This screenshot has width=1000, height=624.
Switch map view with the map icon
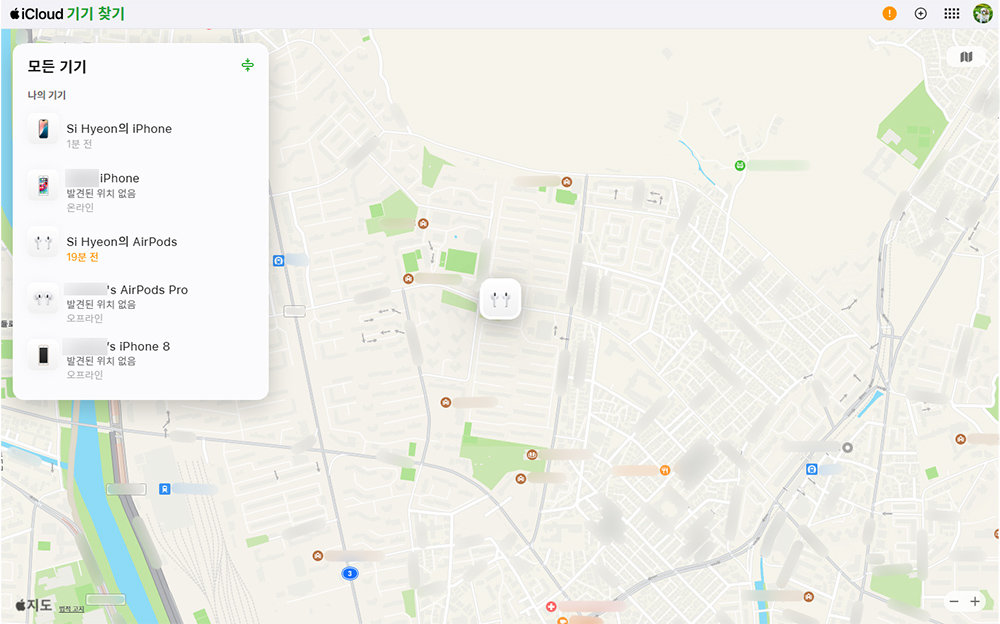966,57
